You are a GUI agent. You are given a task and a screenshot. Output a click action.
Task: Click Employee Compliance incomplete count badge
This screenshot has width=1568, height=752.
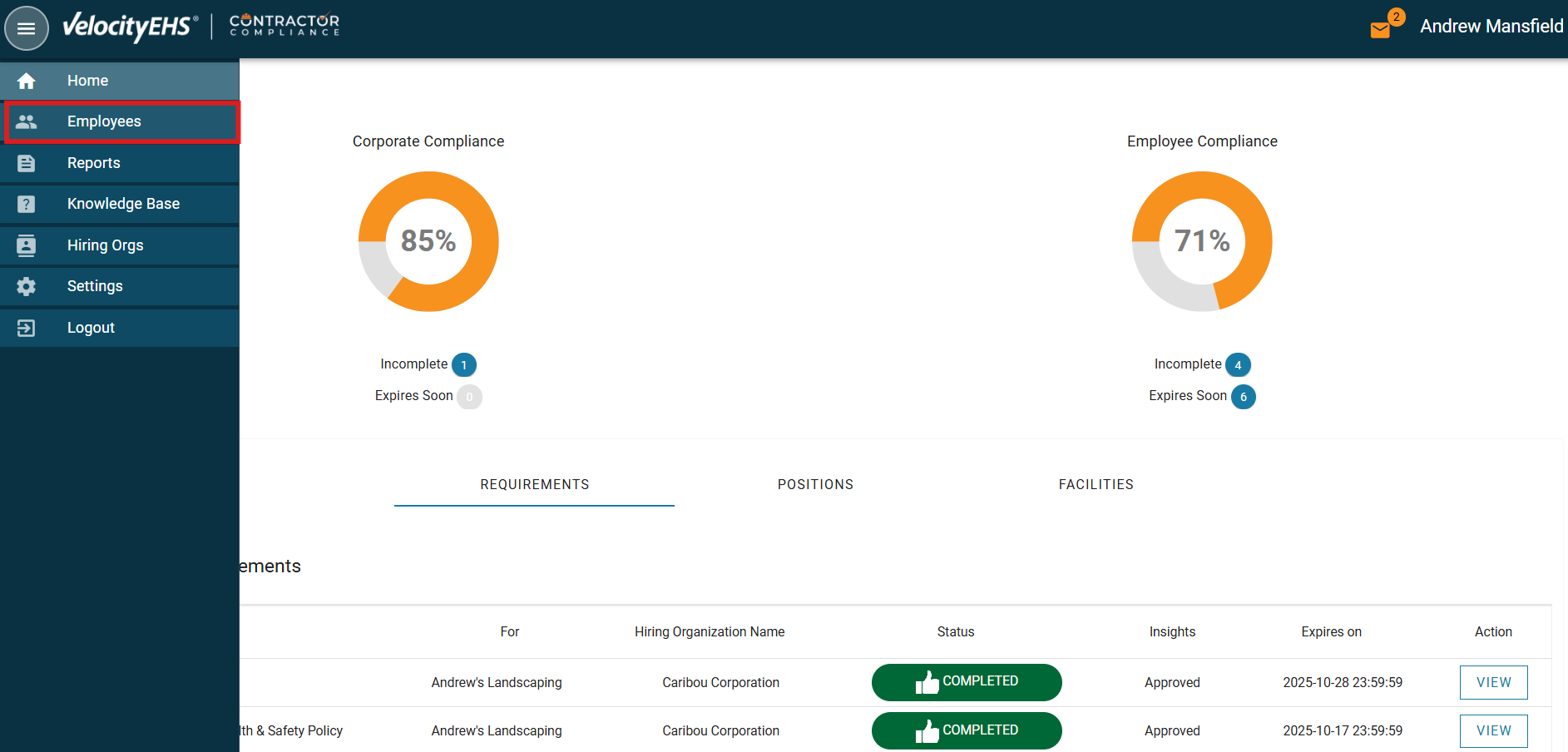(x=1238, y=365)
